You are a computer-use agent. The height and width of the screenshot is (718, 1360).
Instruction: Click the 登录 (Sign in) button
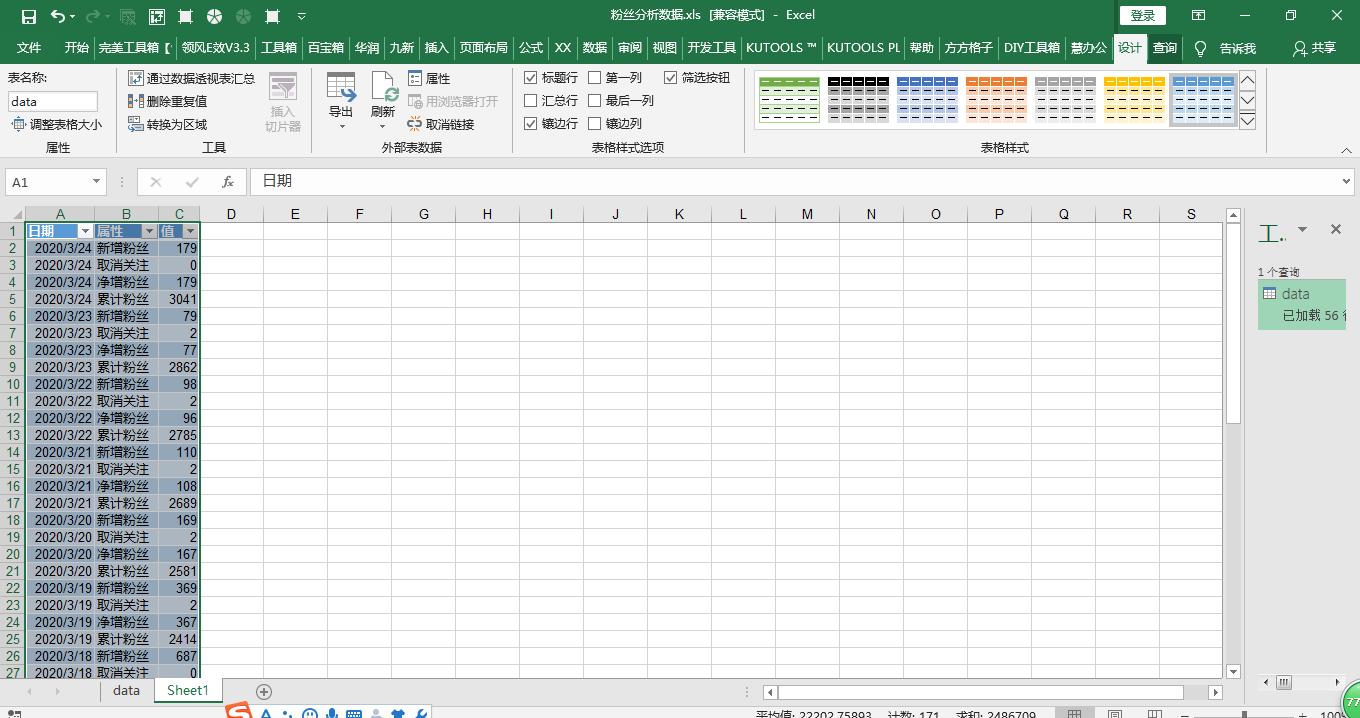(1142, 15)
